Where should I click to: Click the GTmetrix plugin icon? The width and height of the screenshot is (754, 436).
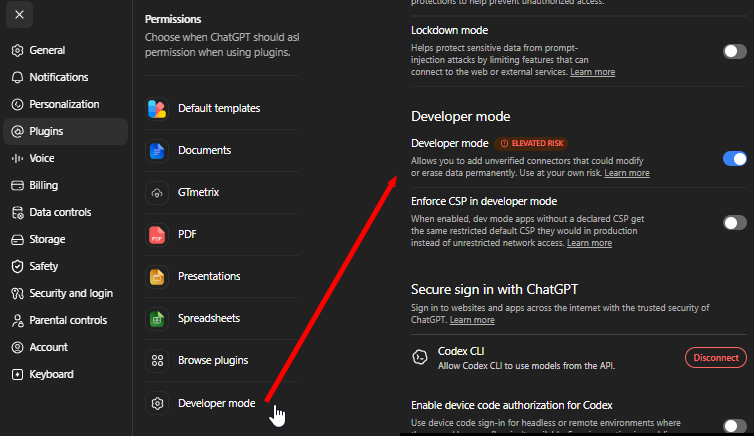157,193
